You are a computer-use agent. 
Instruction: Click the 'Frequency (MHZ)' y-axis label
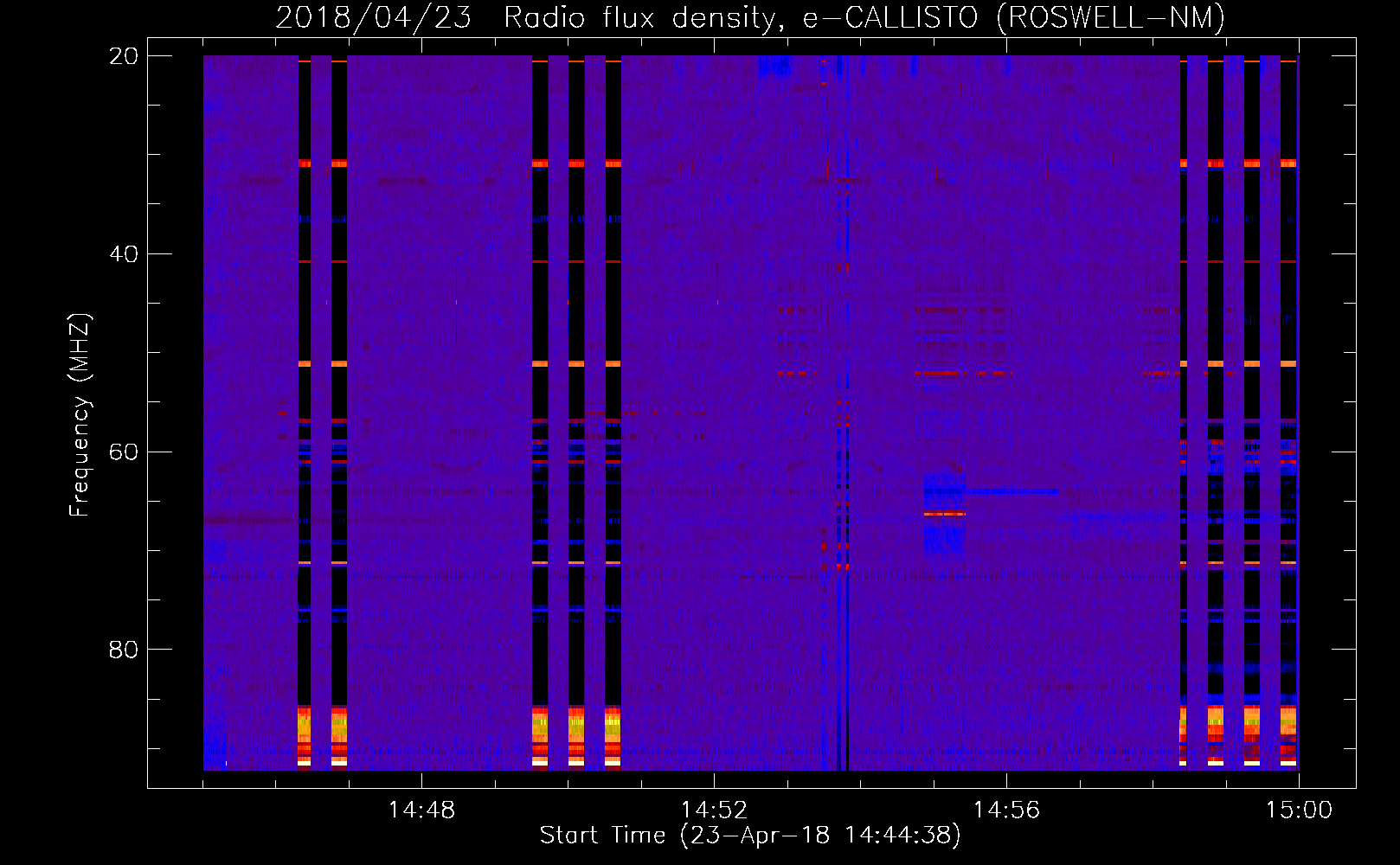(x=79, y=415)
